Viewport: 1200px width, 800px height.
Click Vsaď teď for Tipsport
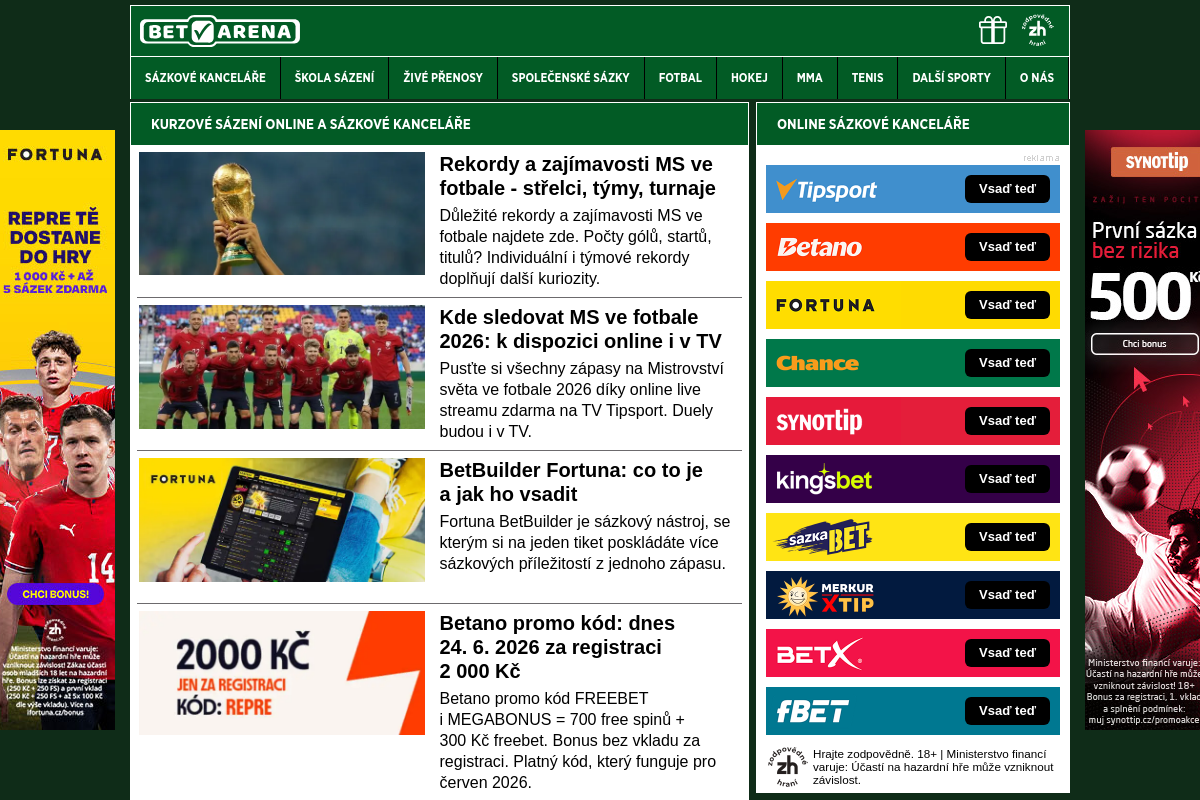[x=1007, y=189]
